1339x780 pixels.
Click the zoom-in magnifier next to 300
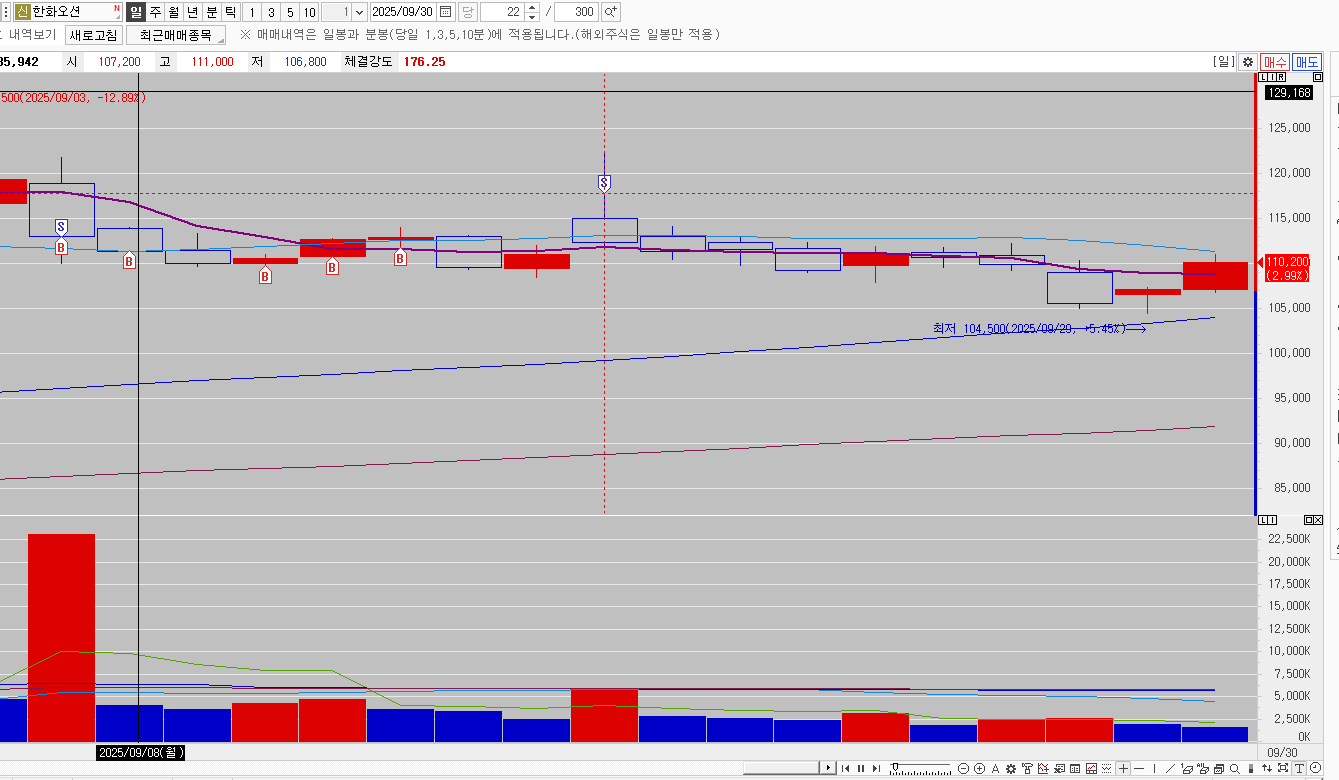[610, 12]
